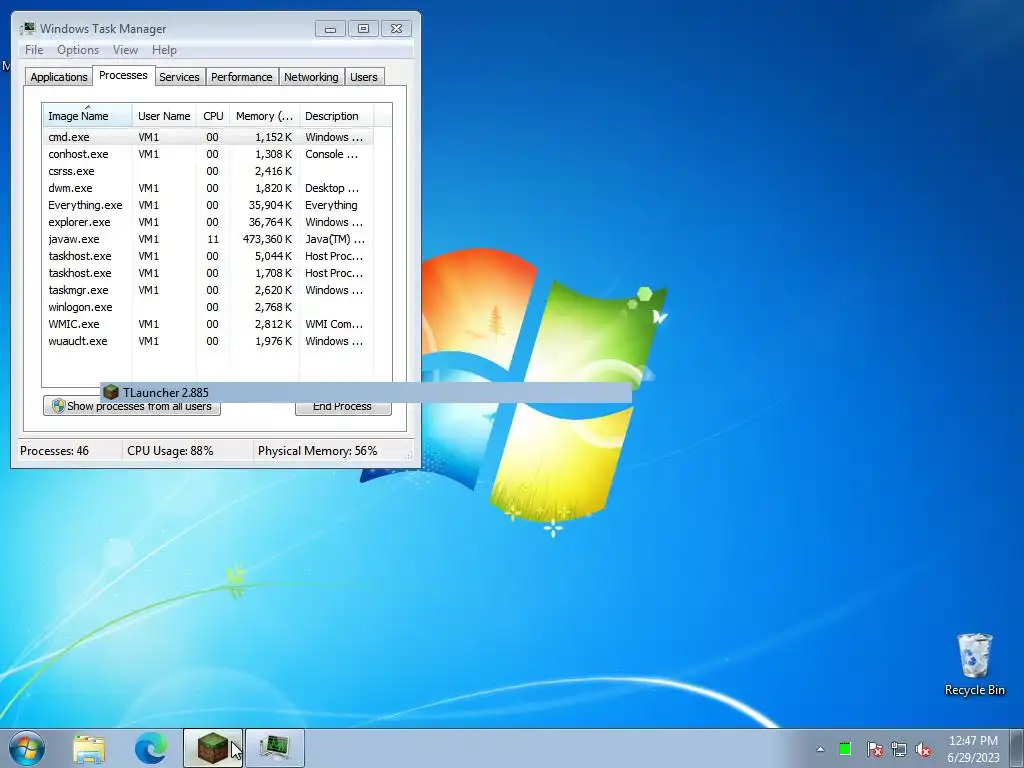Select the conhost.exe process
1024x768 pixels.
point(208,154)
